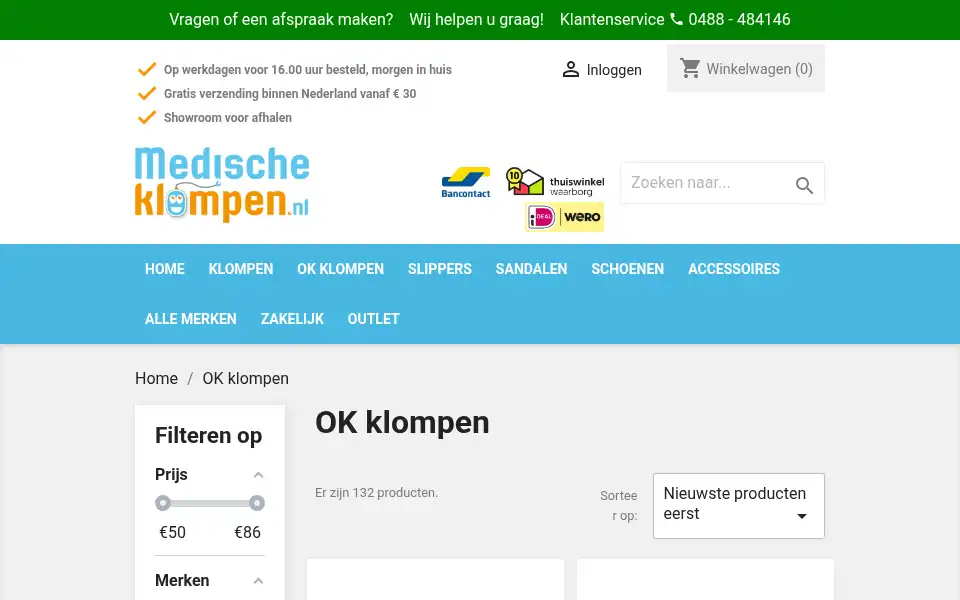Click the price range slider track
This screenshot has width=960, height=600.
pos(210,503)
